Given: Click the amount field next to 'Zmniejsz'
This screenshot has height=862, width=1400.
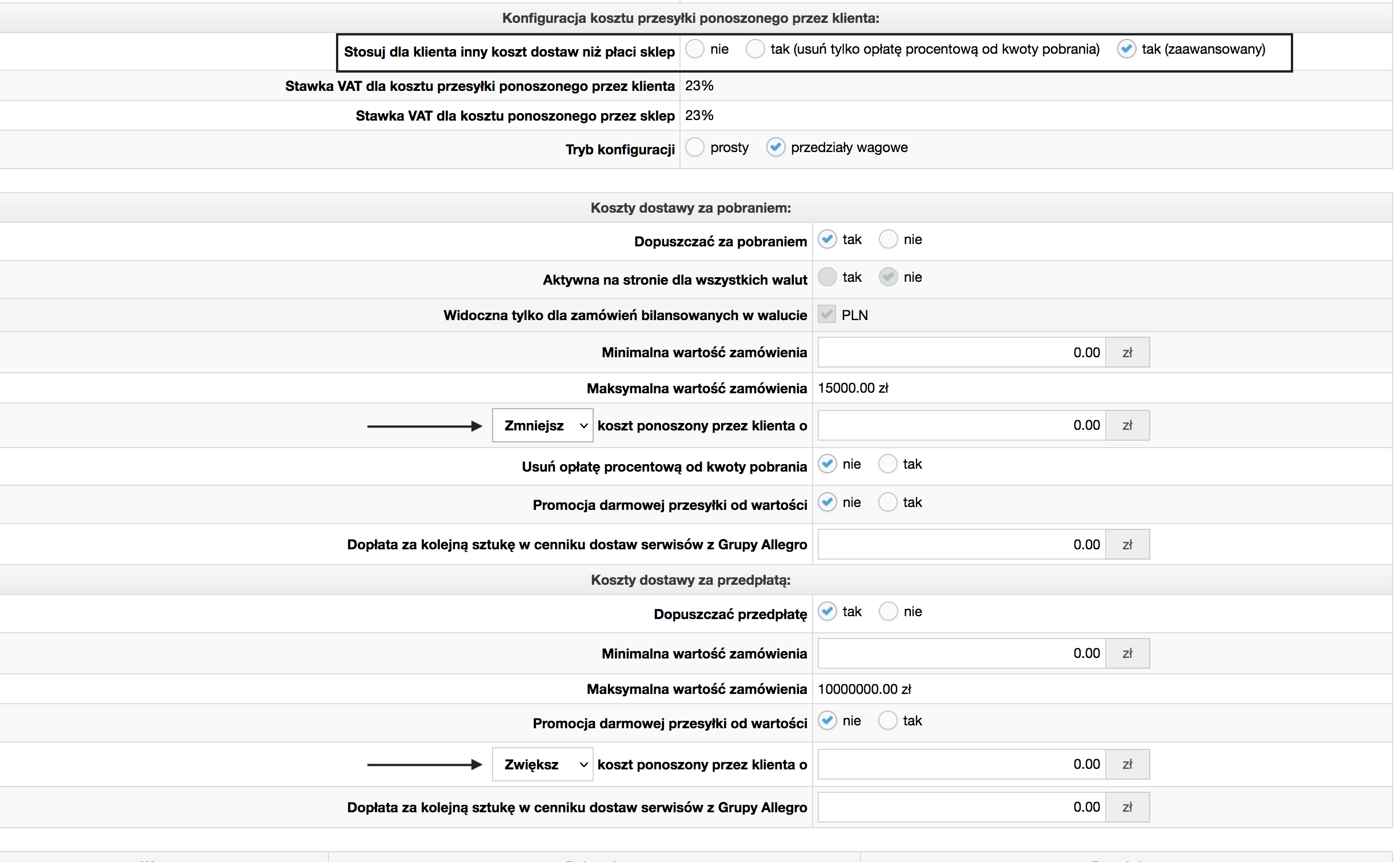Looking at the screenshot, I should (x=961, y=425).
